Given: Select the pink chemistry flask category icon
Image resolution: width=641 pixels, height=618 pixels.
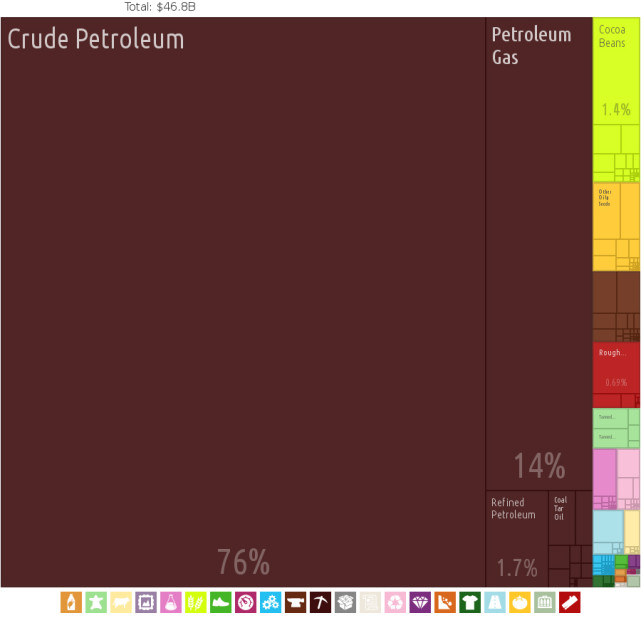Looking at the screenshot, I should [x=171, y=602].
